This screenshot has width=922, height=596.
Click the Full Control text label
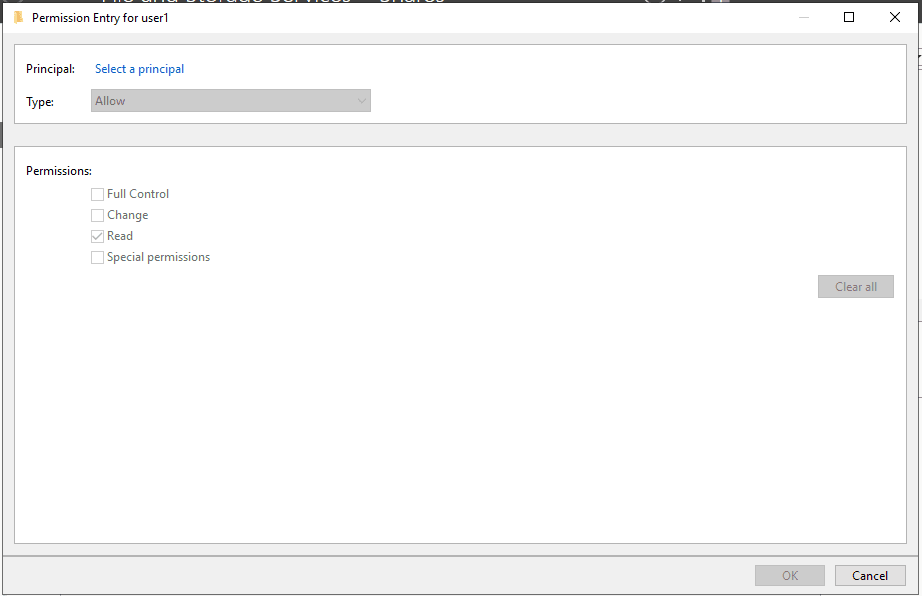(138, 194)
